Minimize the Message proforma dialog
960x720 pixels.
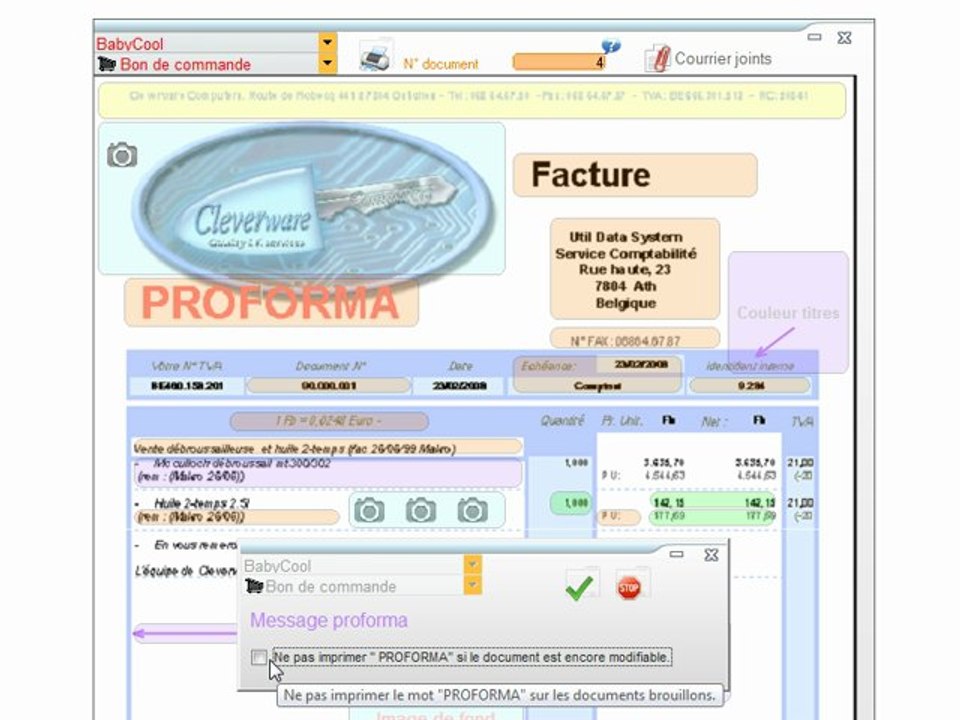(x=676, y=555)
